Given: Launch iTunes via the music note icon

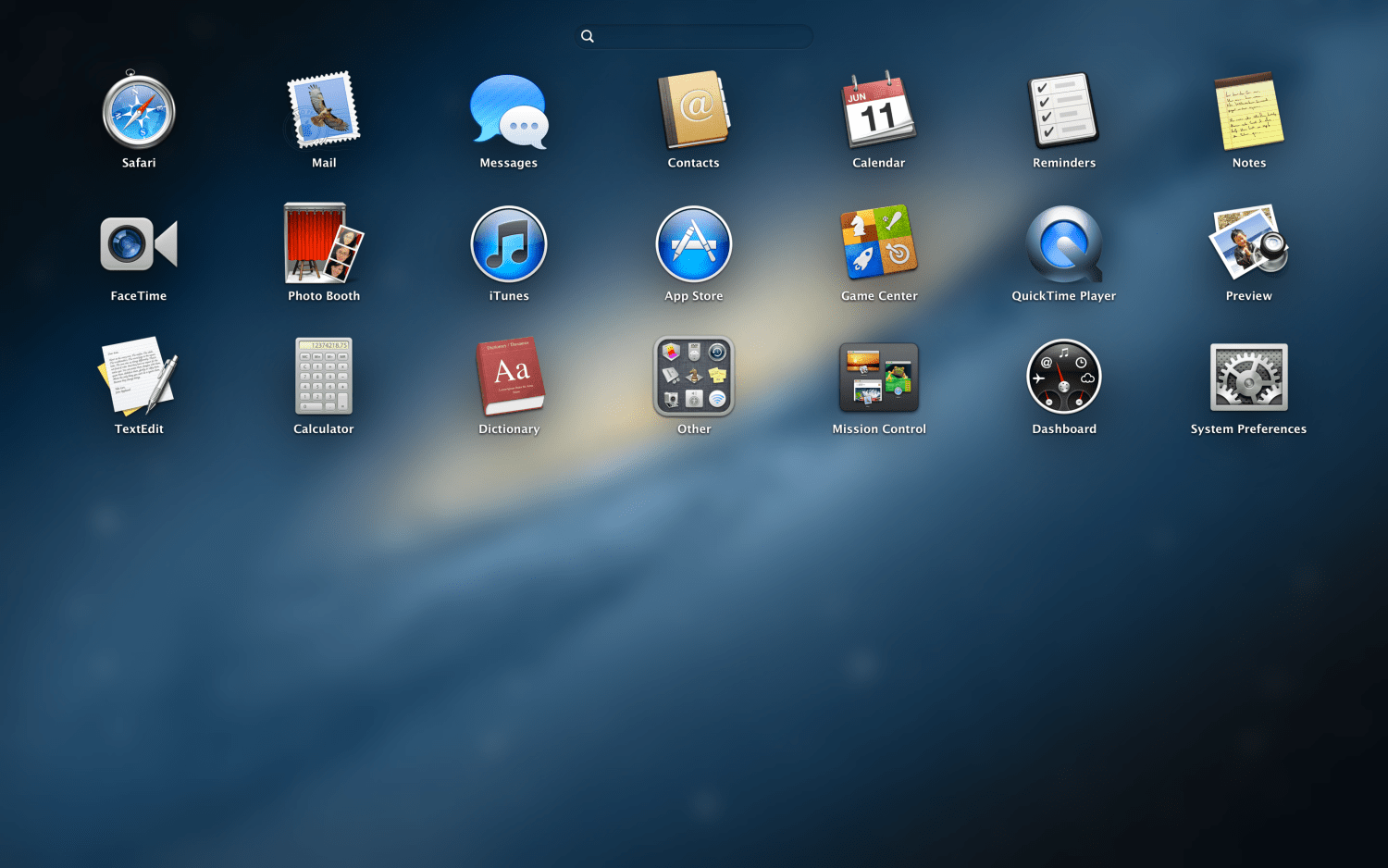Looking at the screenshot, I should click(509, 243).
